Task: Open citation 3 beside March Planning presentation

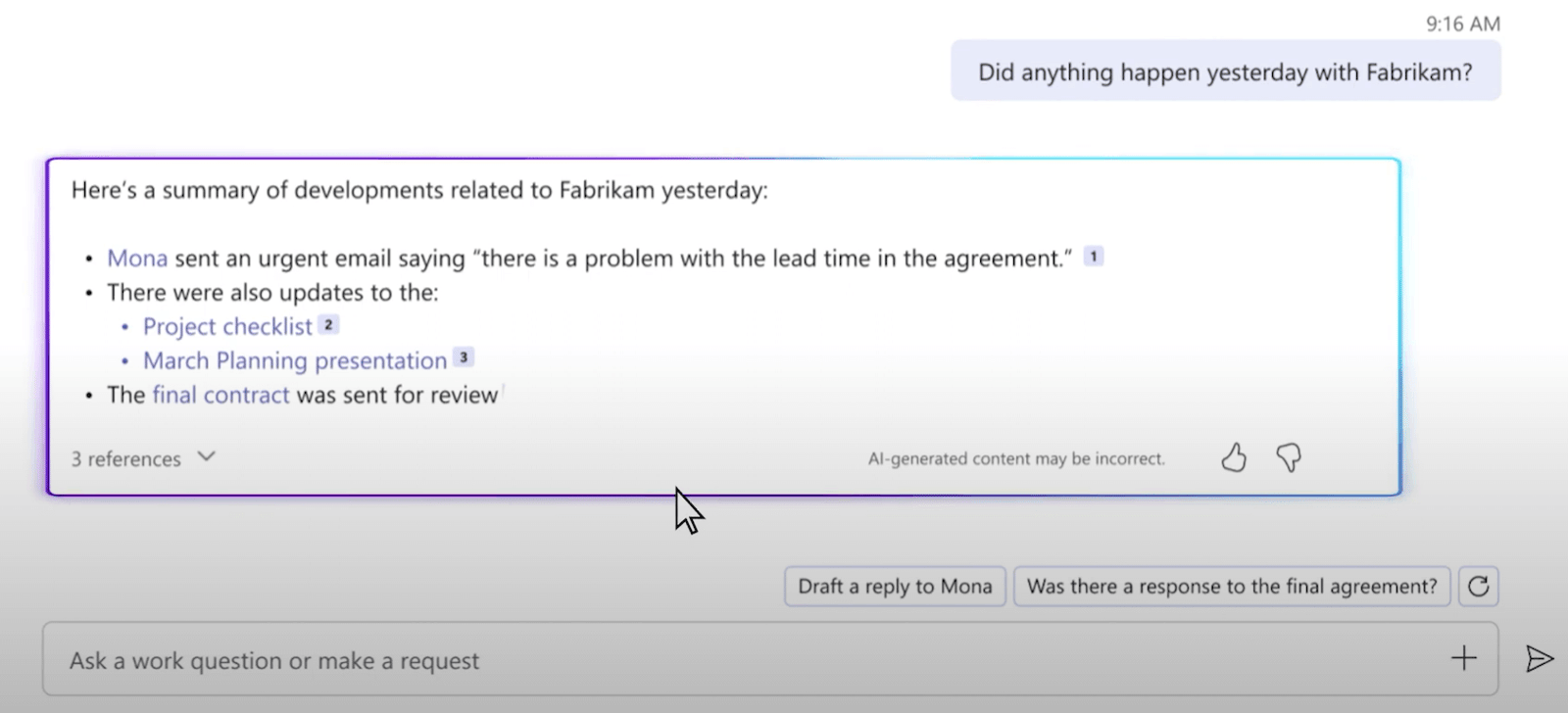Action: point(463,357)
